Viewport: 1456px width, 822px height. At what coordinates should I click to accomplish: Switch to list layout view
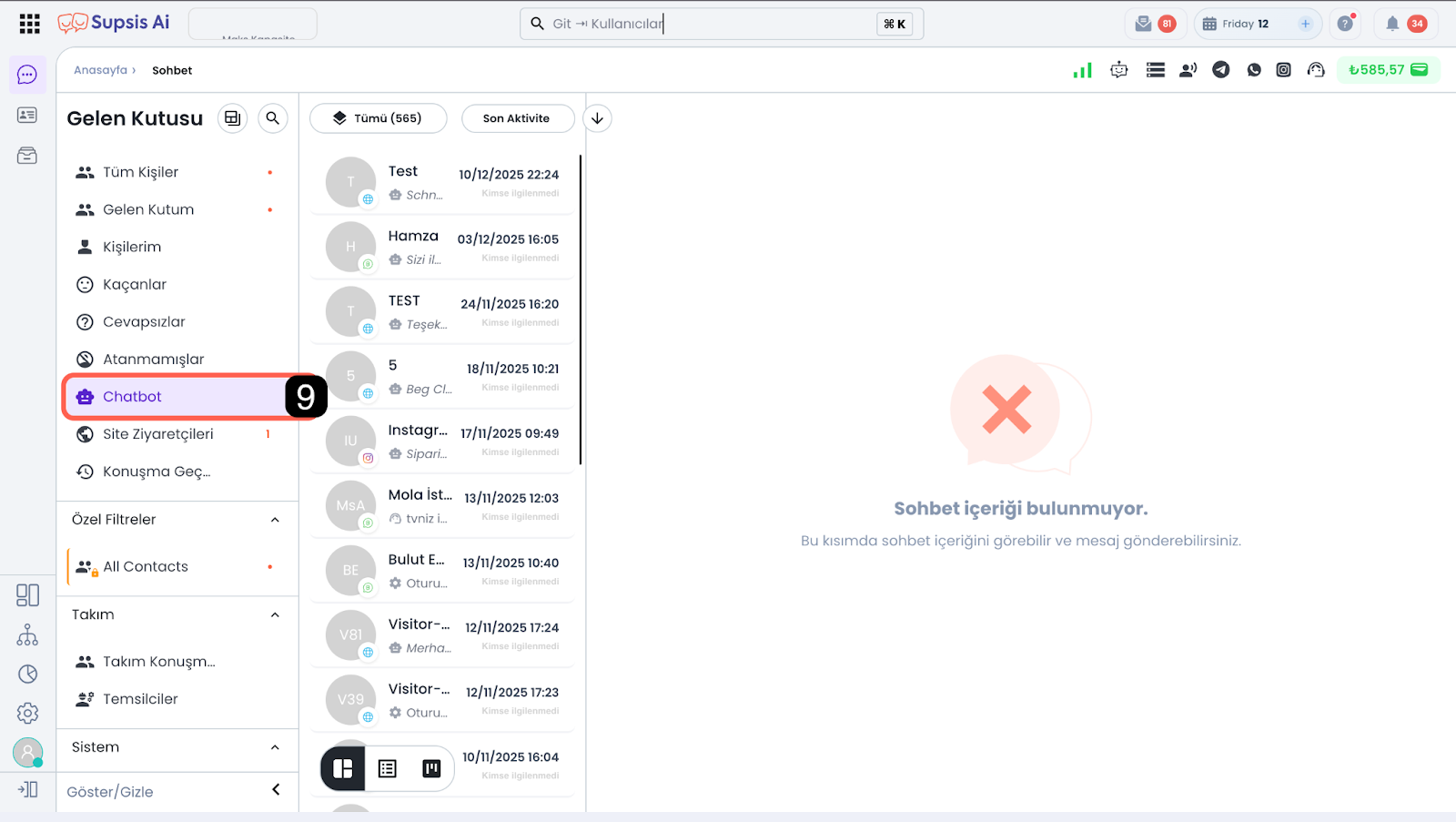pos(388,769)
